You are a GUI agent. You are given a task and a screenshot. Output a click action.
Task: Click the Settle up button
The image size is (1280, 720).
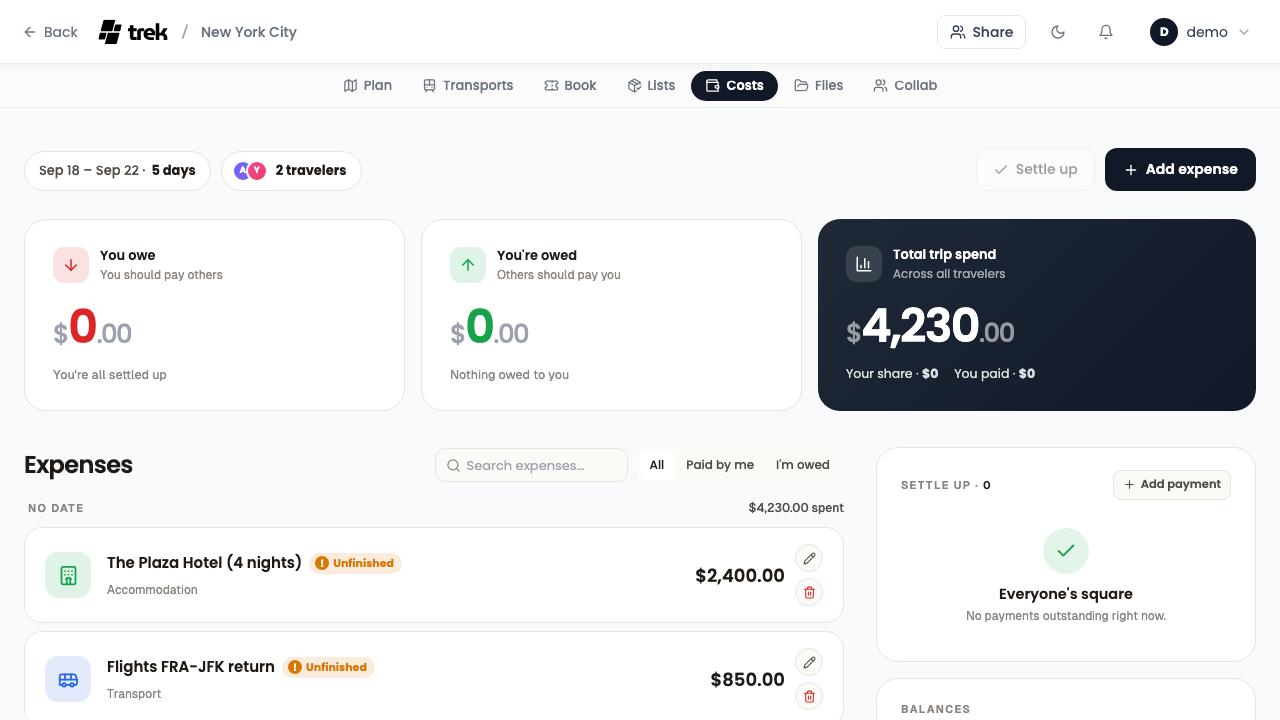point(1035,170)
